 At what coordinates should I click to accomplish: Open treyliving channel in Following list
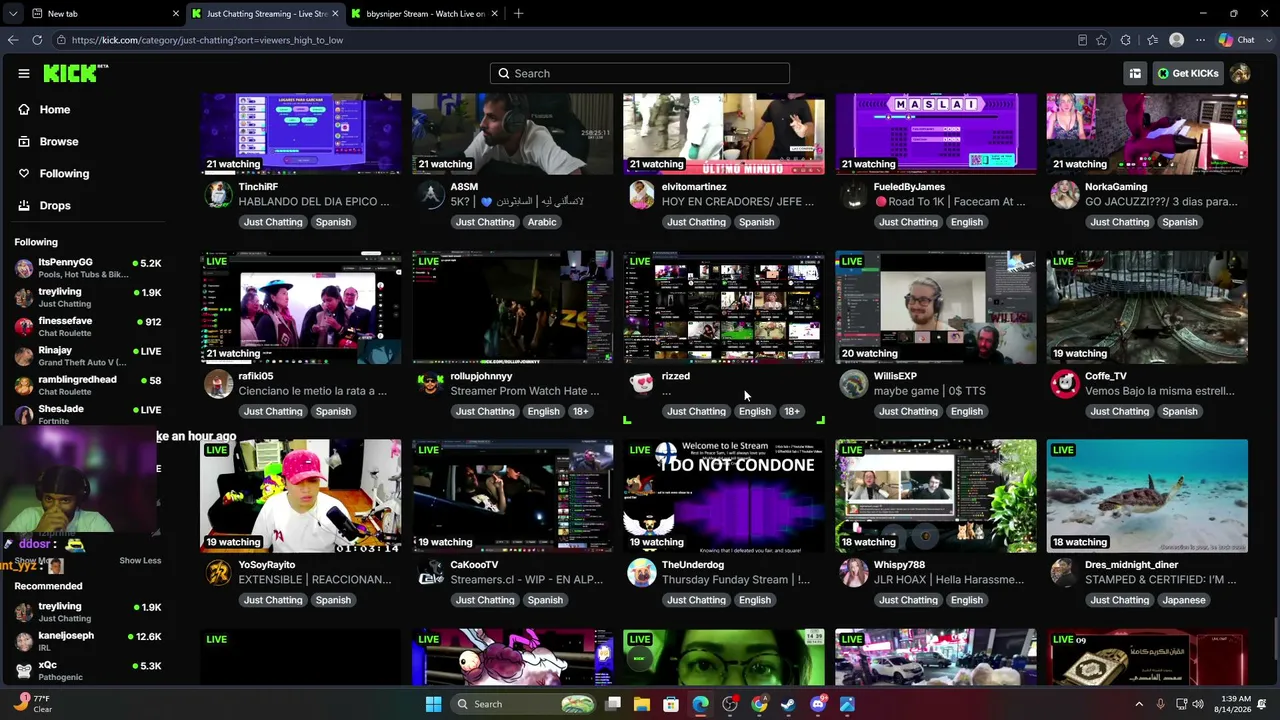tap(88, 297)
